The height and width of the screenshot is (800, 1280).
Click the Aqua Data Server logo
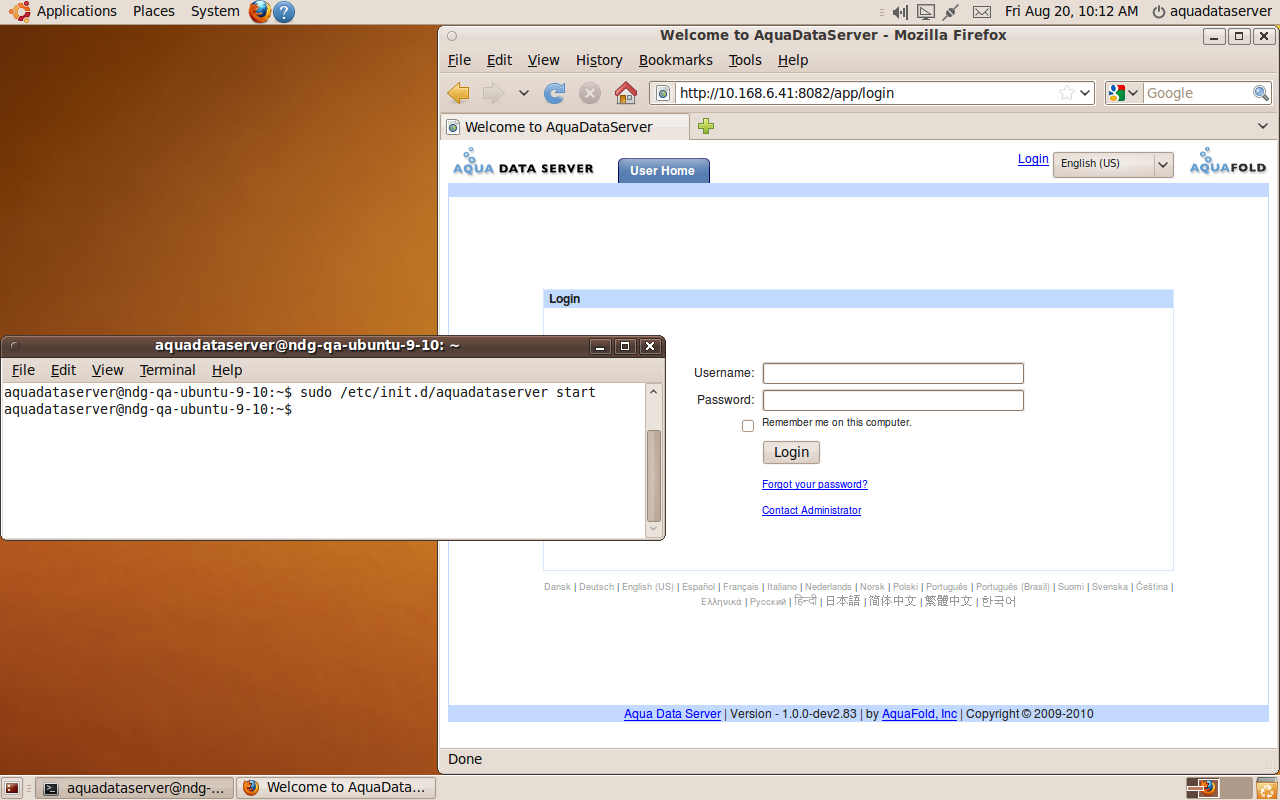[523, 162]
